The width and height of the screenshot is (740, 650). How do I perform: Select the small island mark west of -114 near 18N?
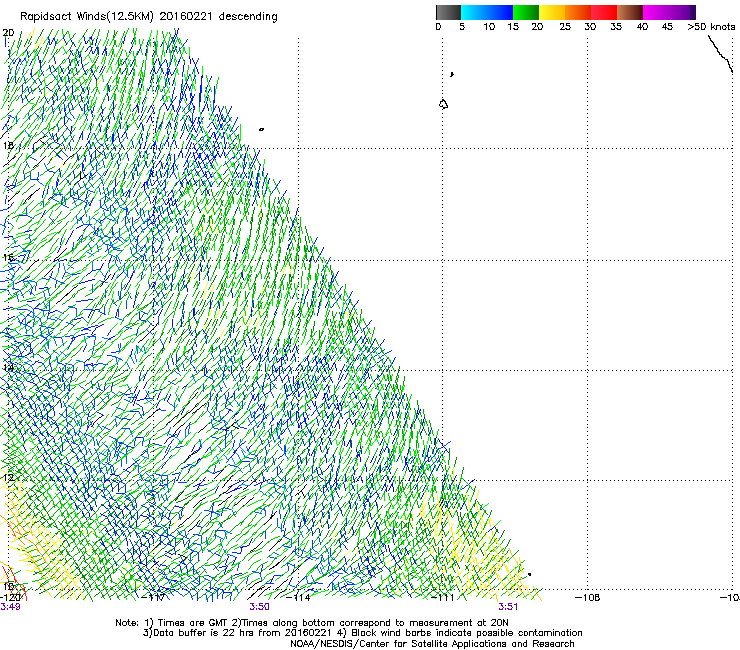(x=261, y=129)
